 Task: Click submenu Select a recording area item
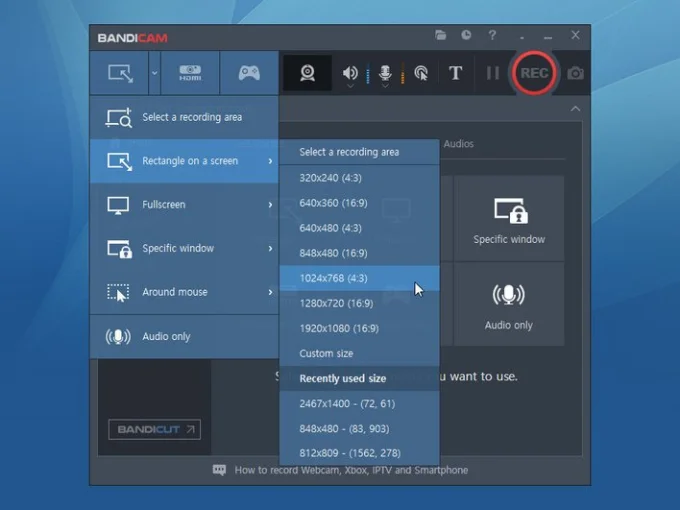360,152
